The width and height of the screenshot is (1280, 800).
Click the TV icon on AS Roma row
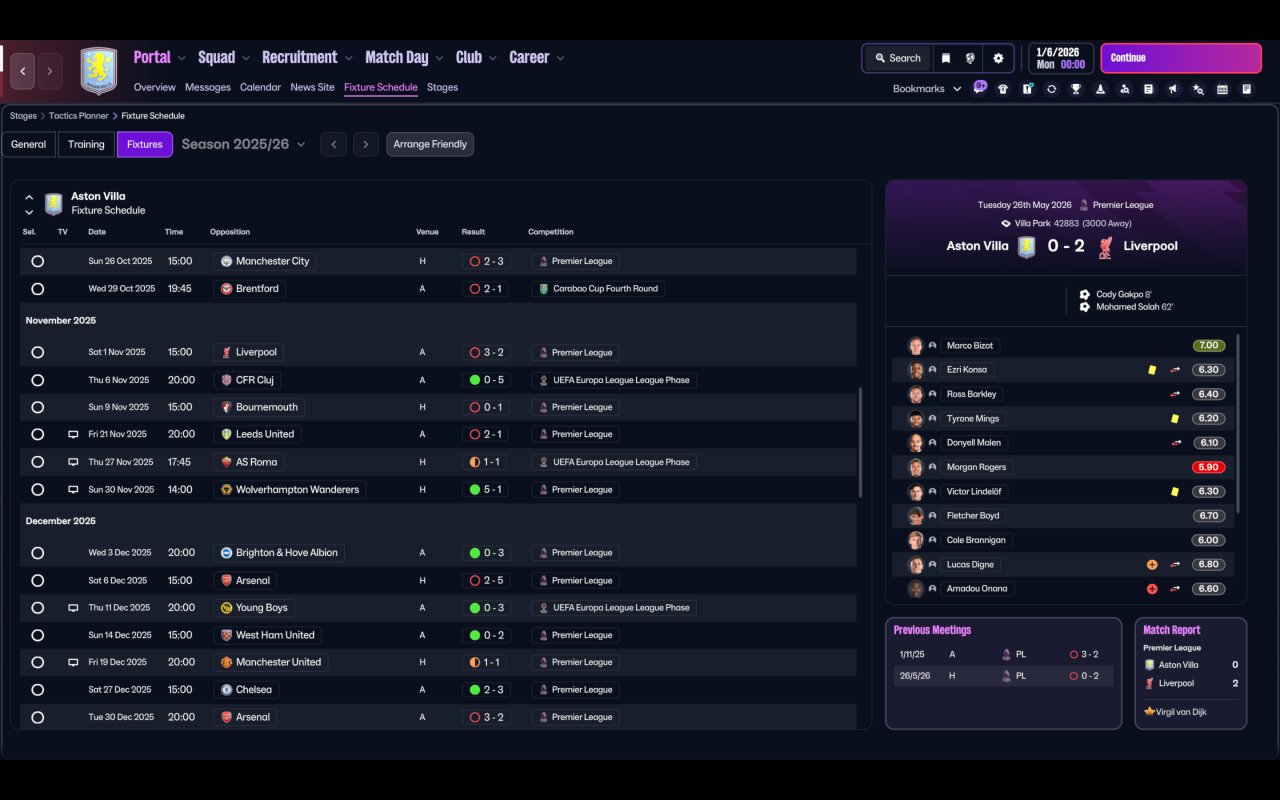pos(73,462)
